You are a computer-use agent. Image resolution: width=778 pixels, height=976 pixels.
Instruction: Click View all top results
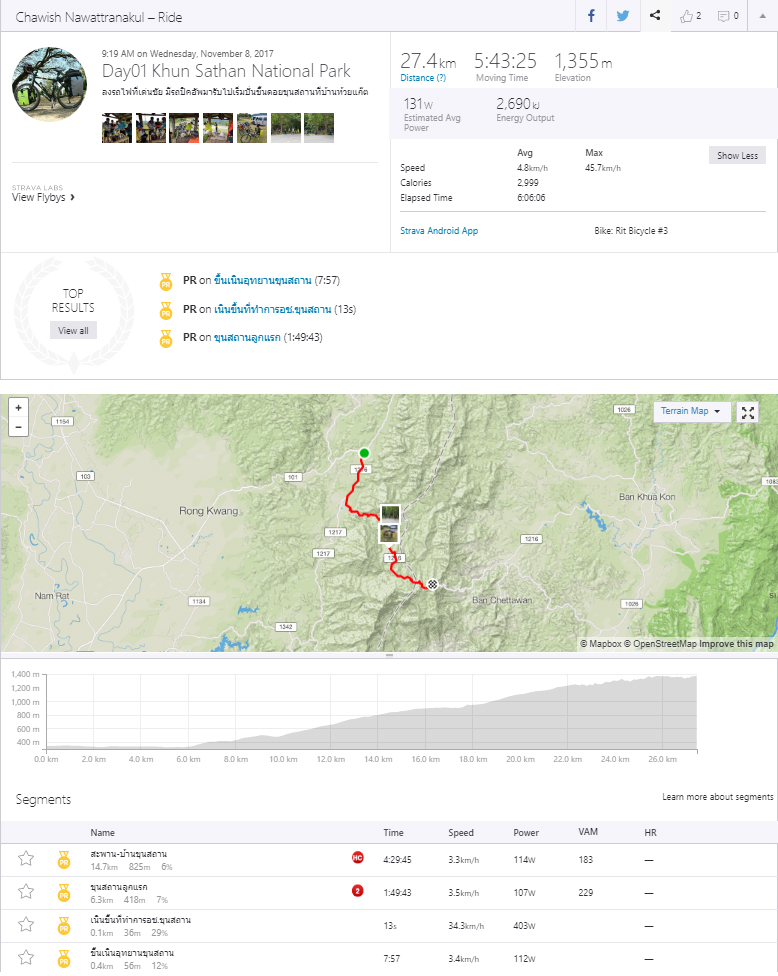(x=73, y=331)
